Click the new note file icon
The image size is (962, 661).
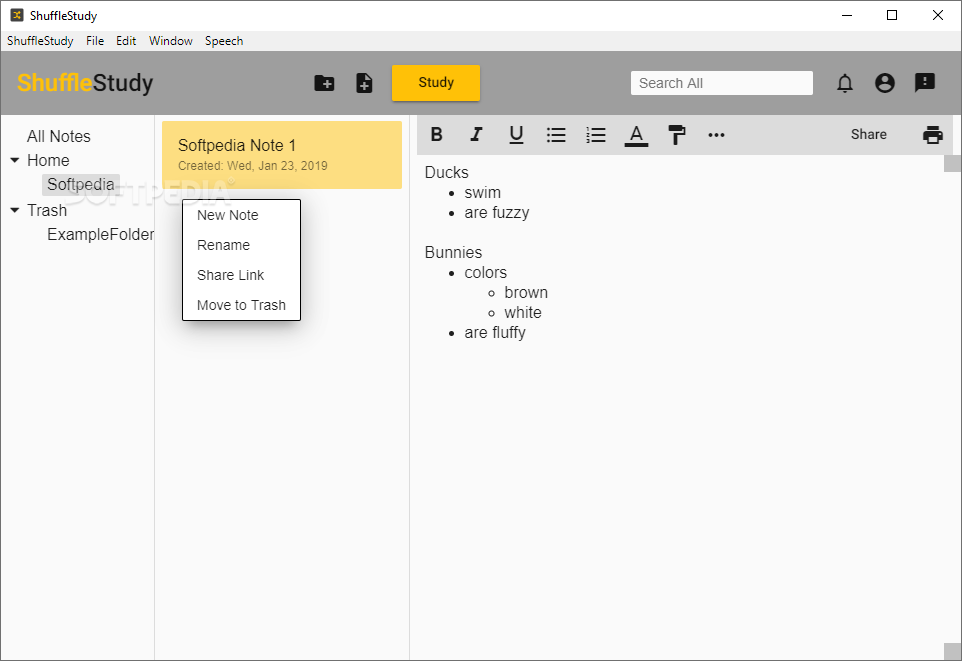click(x=364, y=83)
